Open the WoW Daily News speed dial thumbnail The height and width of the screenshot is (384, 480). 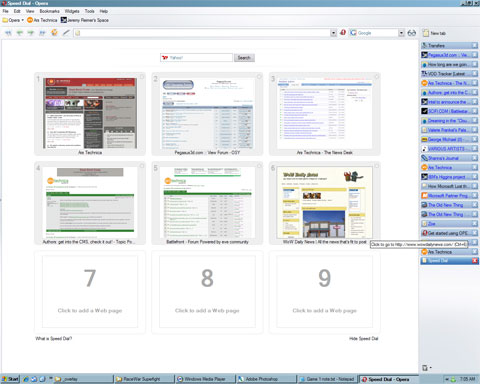point(324,203)
